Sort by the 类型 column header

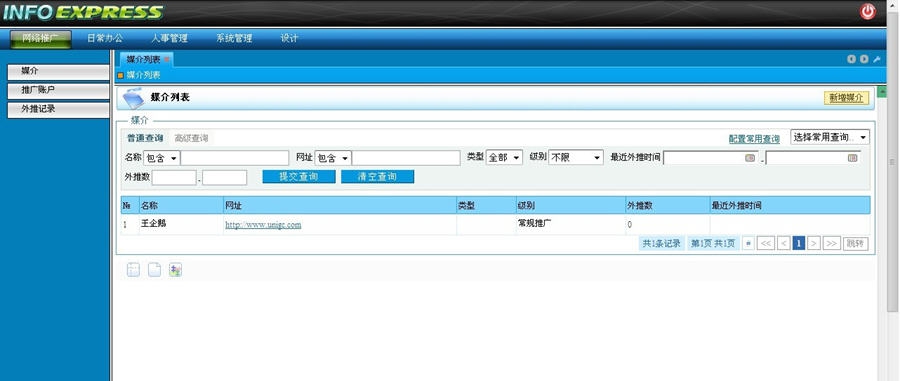coord(486,205)
